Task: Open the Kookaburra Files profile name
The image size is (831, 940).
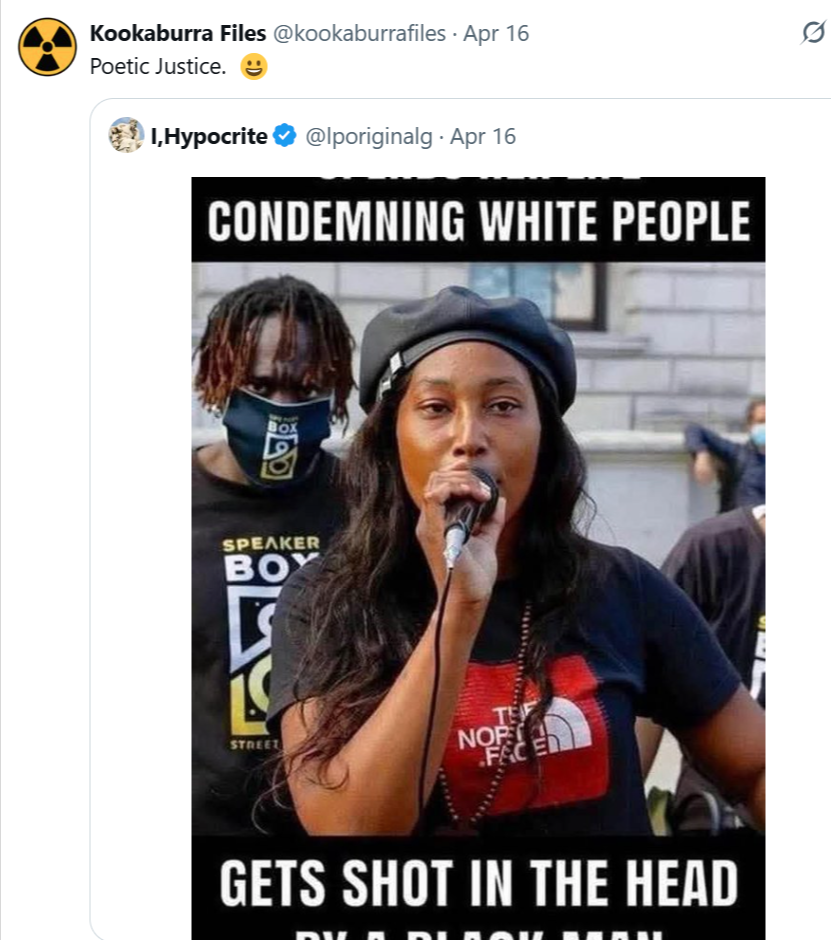Action: 178,33
